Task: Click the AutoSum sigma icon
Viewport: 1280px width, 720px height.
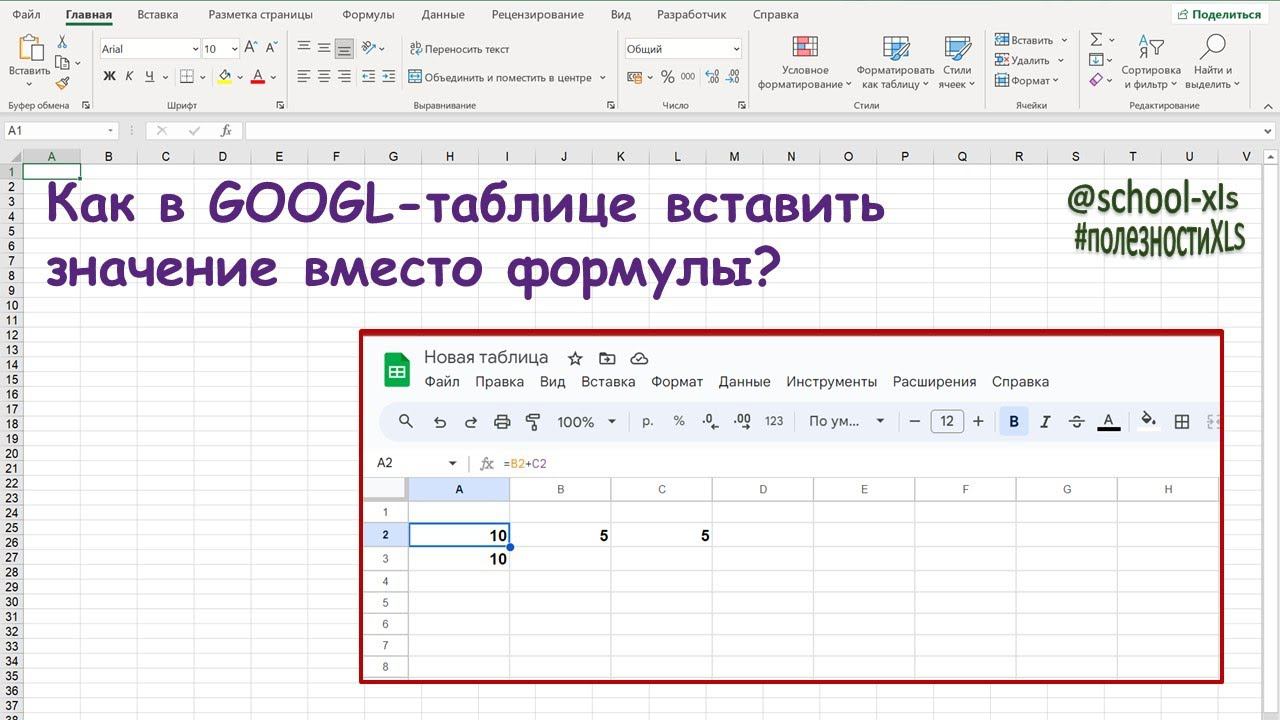Action: coord(1096,40)
